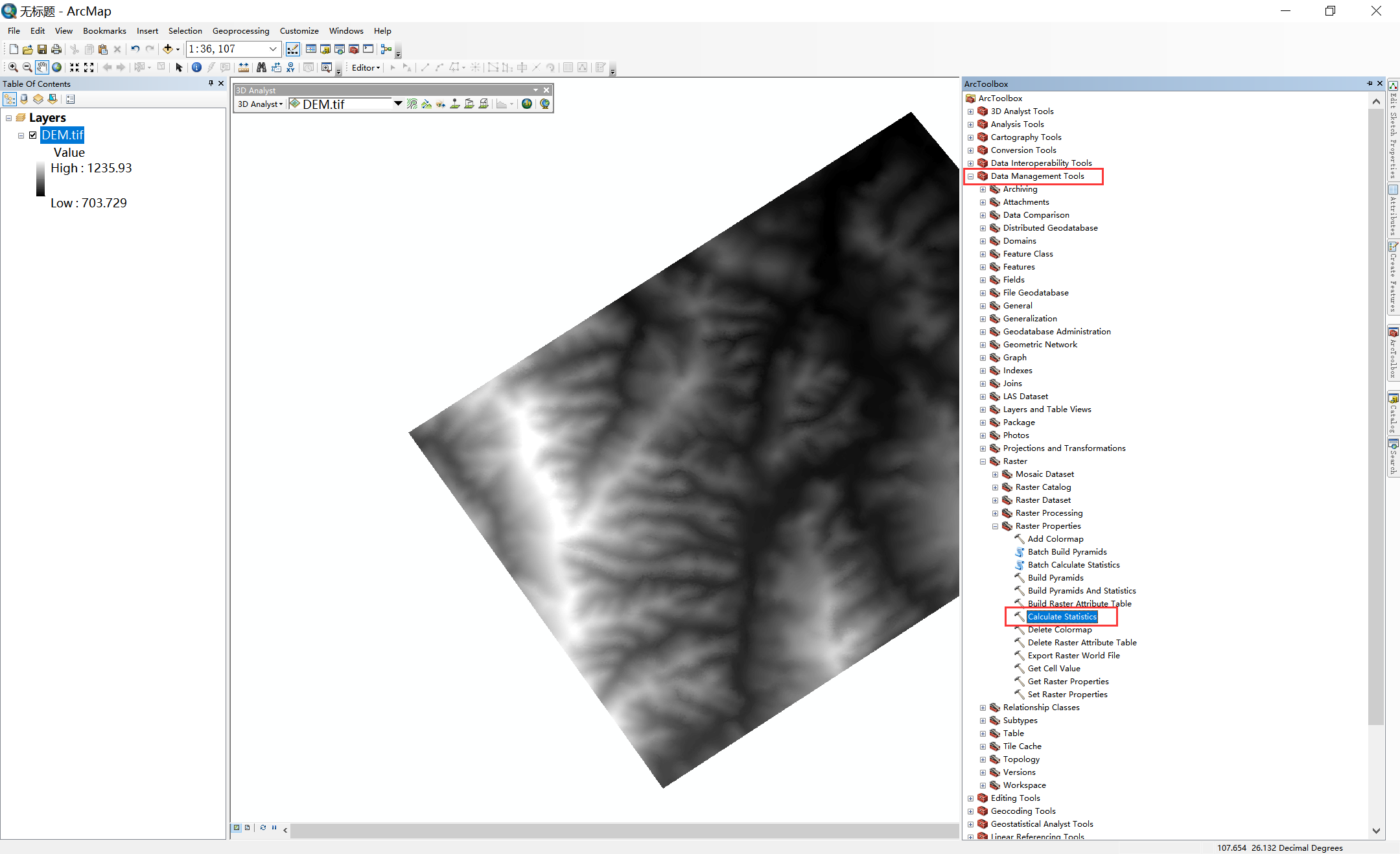Open the Bookmarks menu

click(x=104, y=30)
